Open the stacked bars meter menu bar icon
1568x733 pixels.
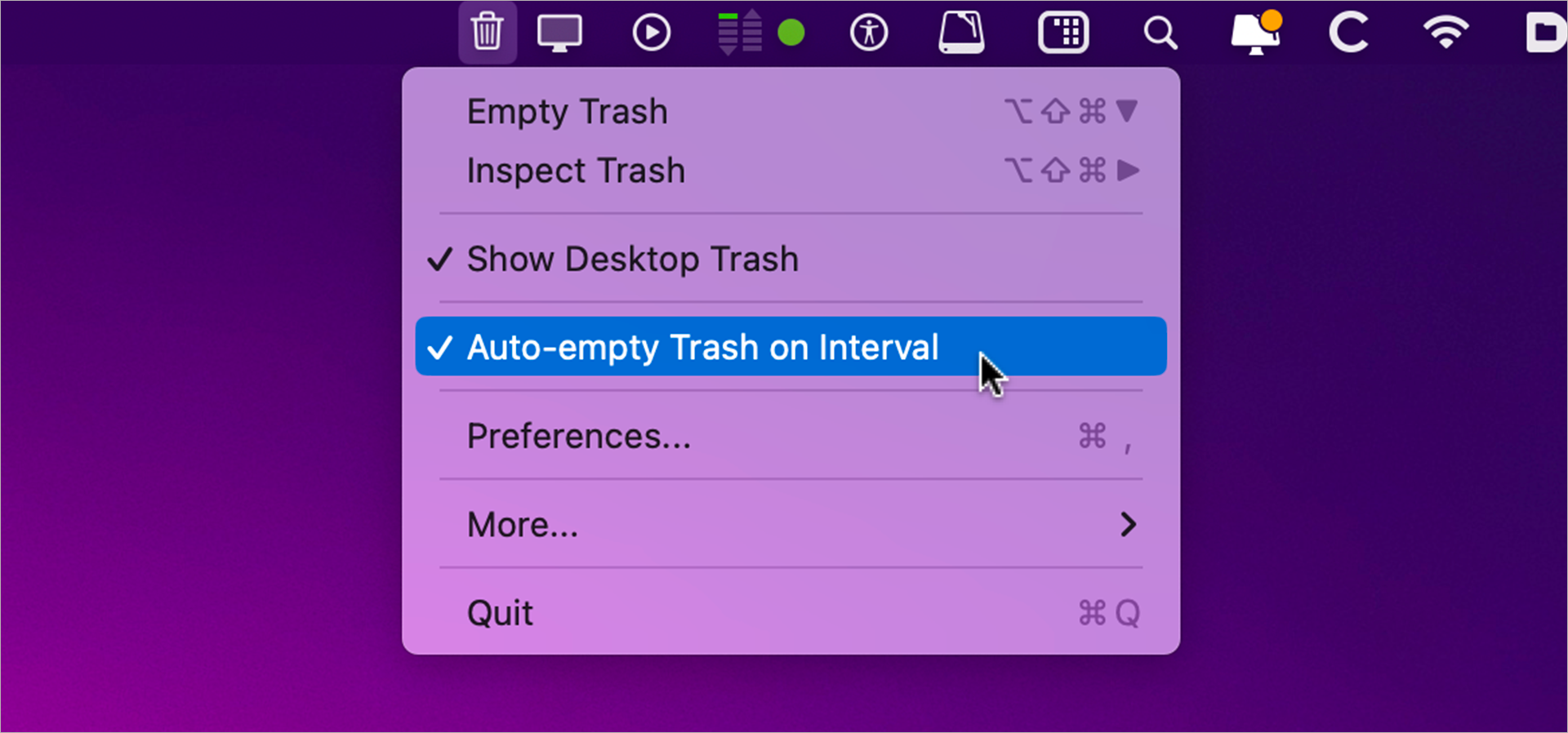click(x=740, y=33)
